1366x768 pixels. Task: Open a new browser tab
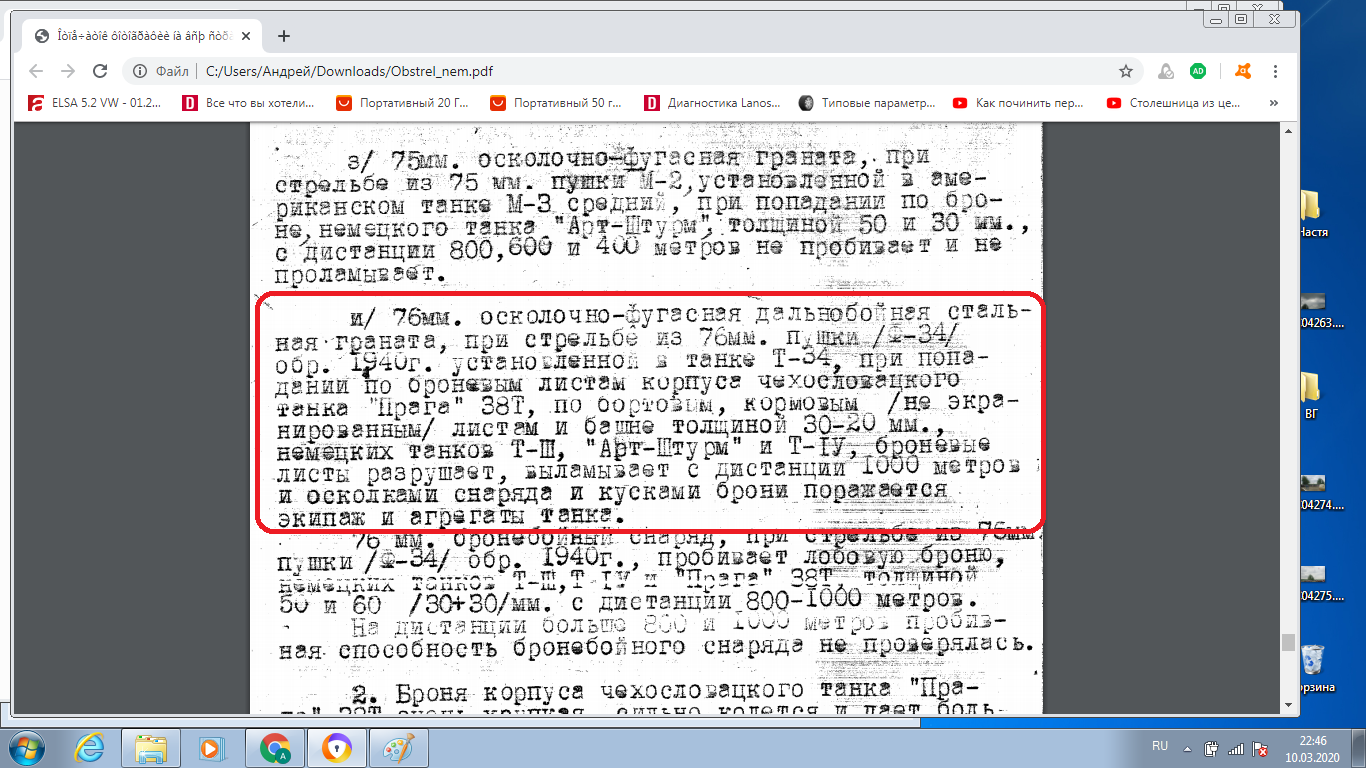(x=283, y=36)
